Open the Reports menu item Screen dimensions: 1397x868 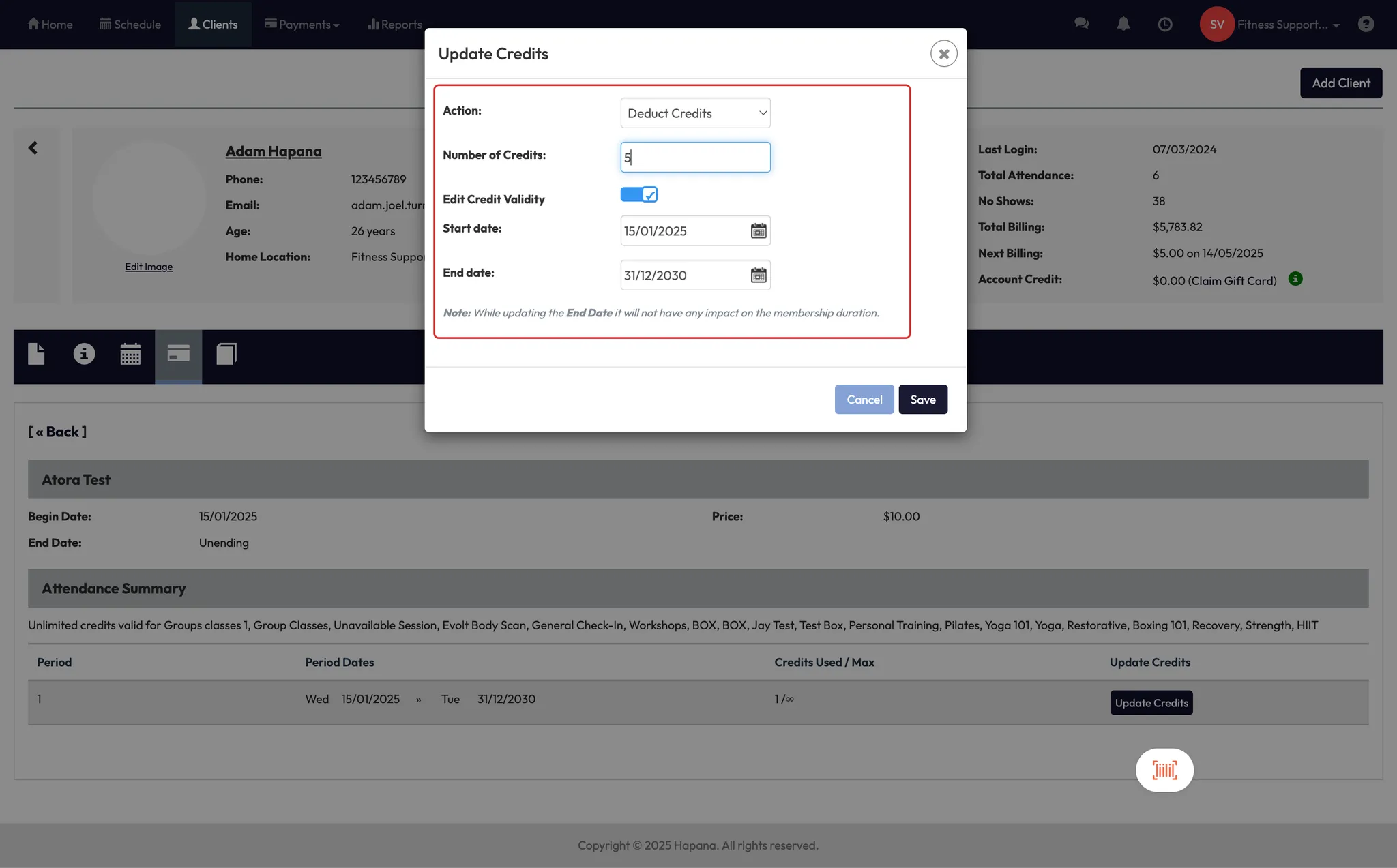(x=395, y=25)
